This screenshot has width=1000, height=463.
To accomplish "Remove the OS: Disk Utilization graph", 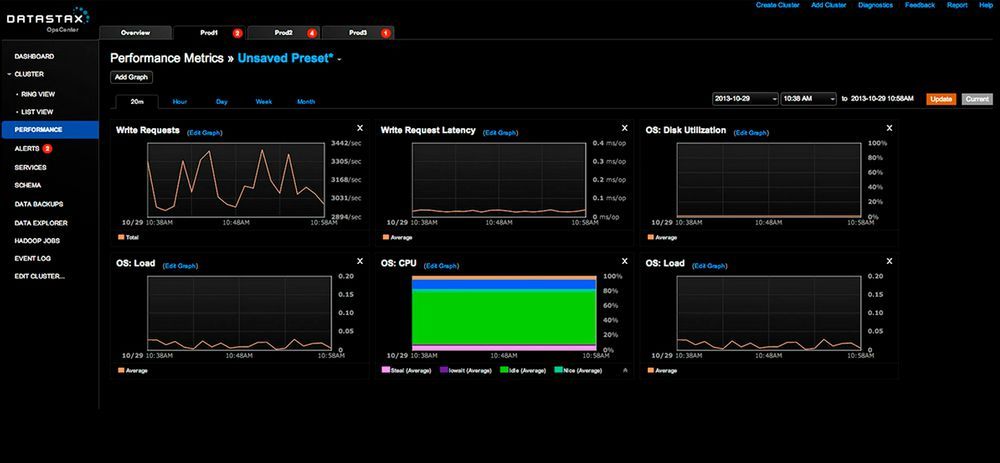I will coord(890,128).
